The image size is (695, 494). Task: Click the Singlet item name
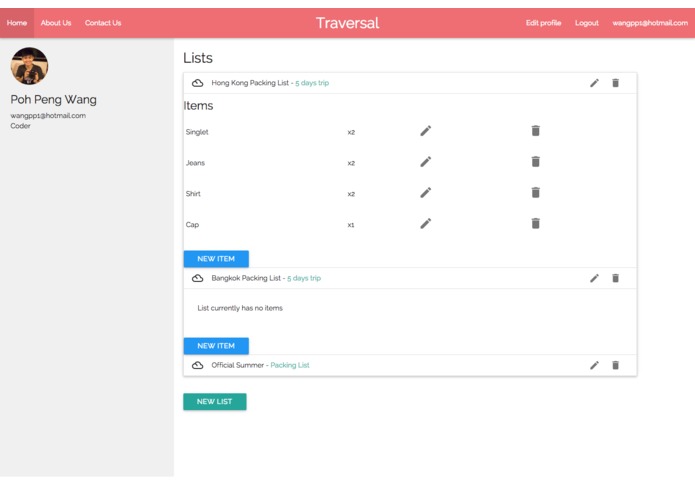point(197,132)
